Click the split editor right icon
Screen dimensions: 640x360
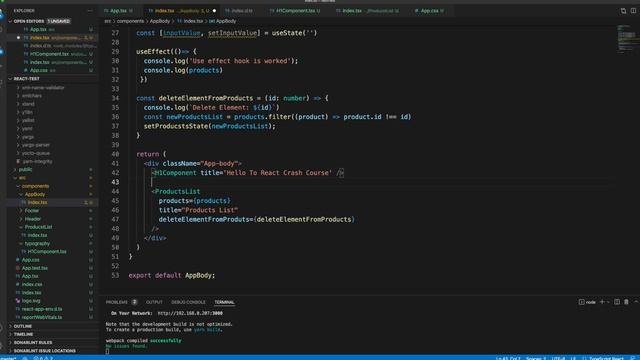633,11
